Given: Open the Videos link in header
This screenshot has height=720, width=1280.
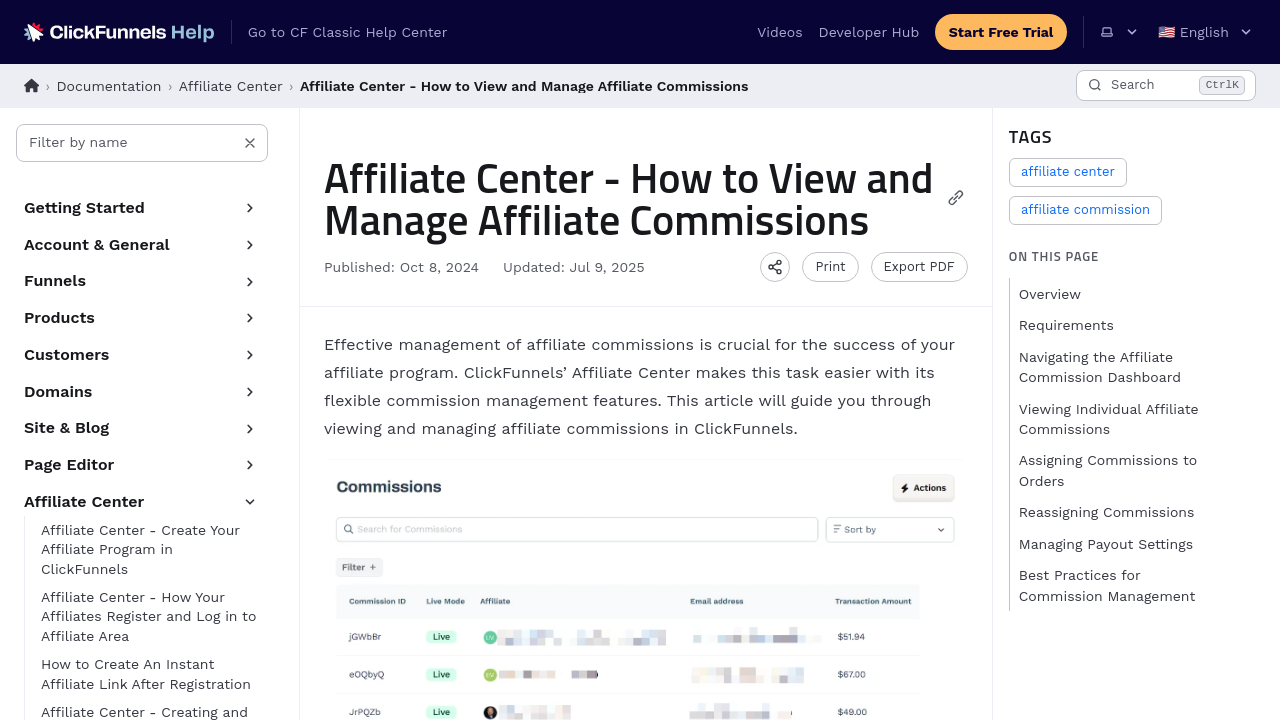Looking at the screenshot, I should (780, 32).
